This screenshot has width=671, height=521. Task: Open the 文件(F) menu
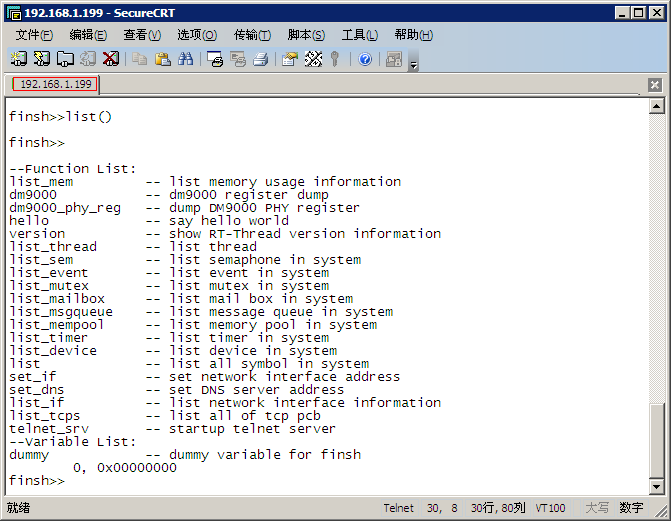(x=34, y=35)
